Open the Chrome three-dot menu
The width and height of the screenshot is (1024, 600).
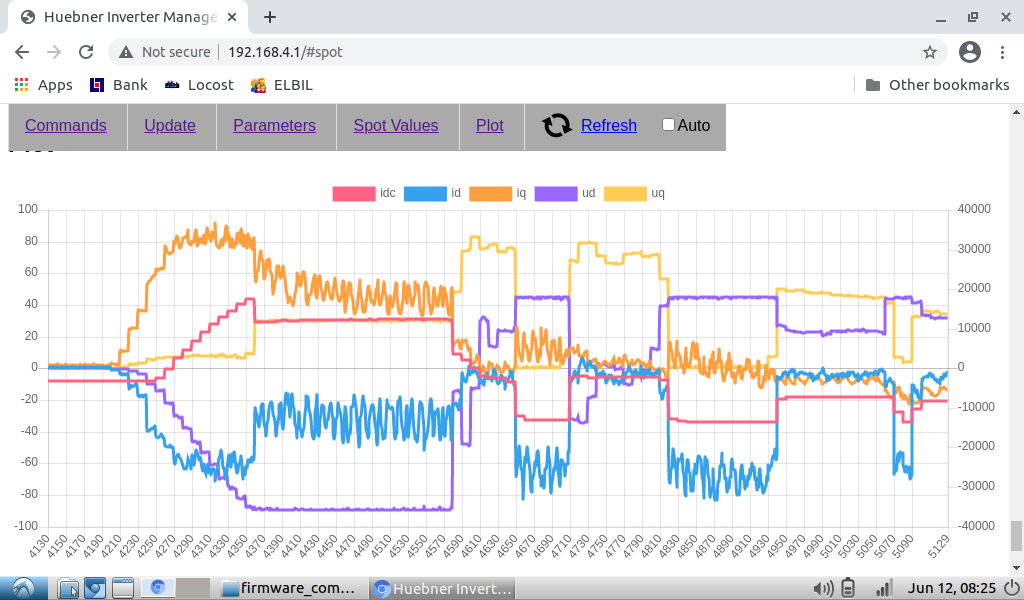pos(1003,52)
